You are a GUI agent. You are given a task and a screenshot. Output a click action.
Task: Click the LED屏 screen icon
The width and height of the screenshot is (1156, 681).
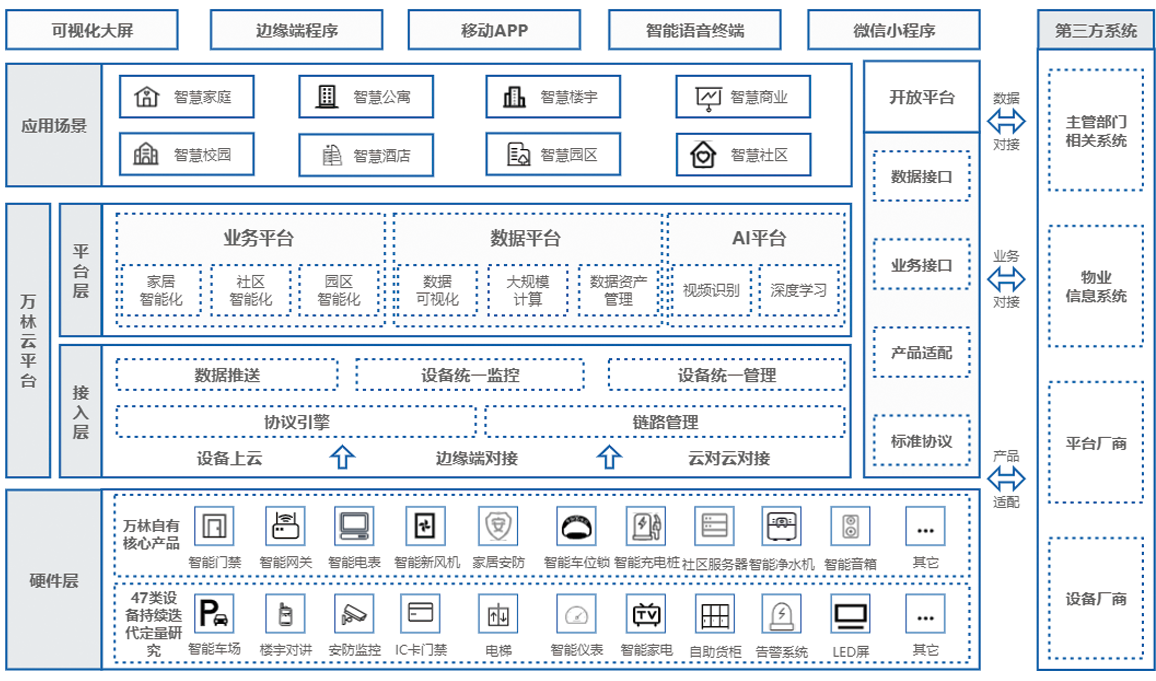coord(851,614)
